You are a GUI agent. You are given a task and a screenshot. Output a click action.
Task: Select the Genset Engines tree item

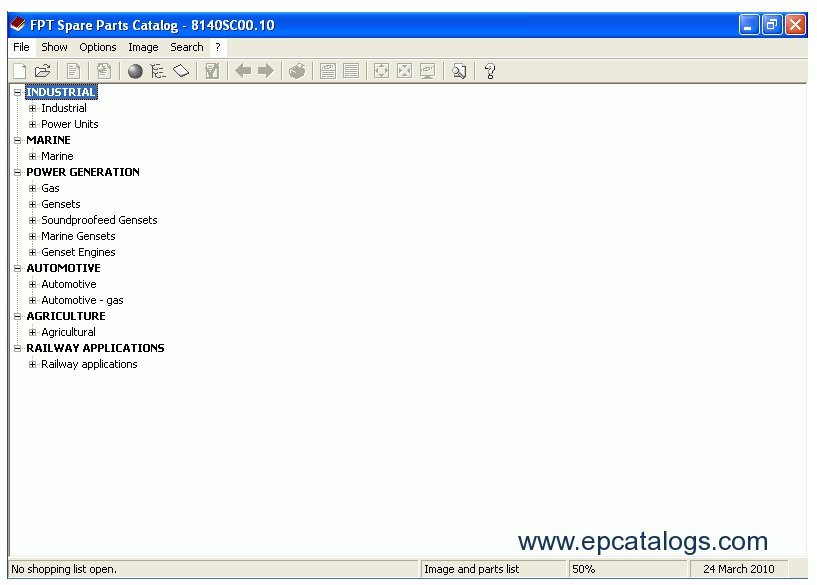click(x=78, y=252)
